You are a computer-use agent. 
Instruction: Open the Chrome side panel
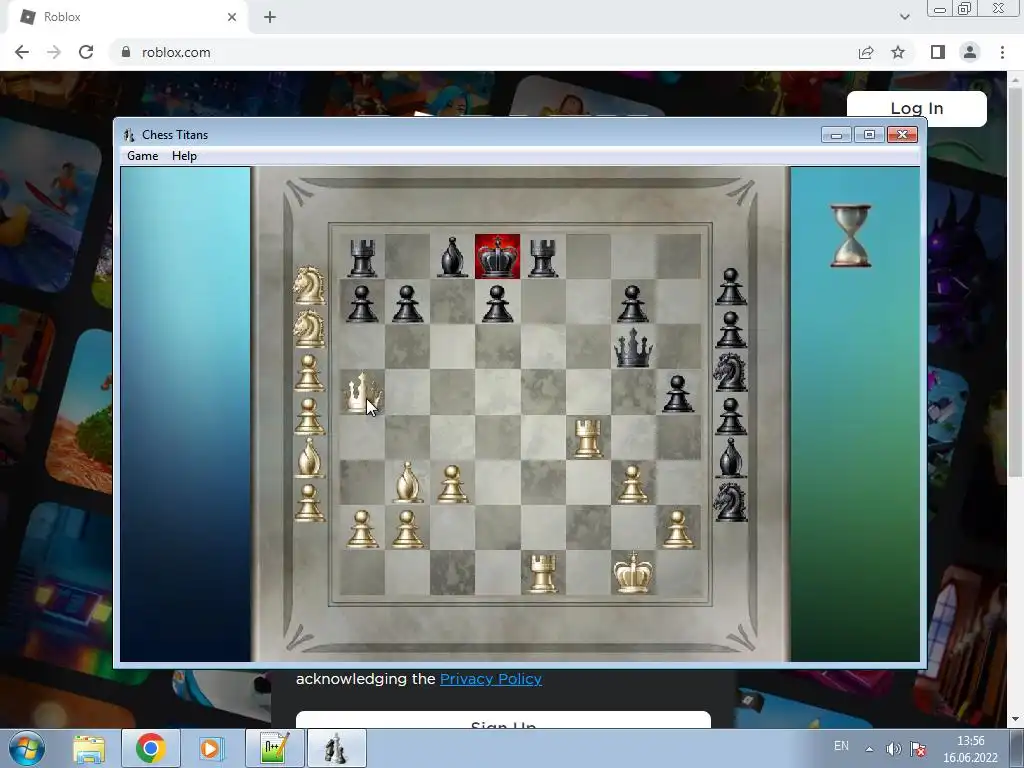(938, 52)
